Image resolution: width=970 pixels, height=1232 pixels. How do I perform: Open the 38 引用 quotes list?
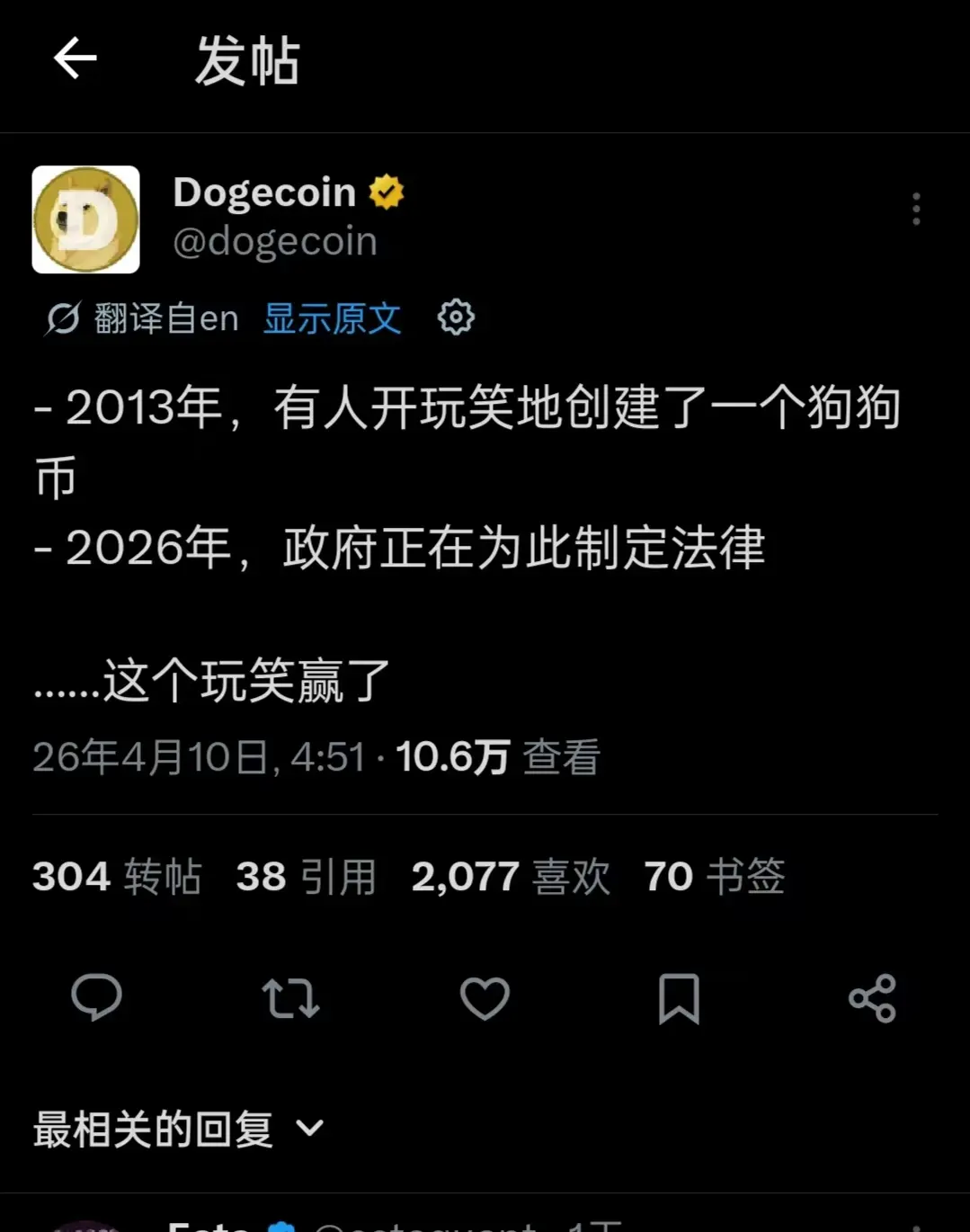point(307,876)
